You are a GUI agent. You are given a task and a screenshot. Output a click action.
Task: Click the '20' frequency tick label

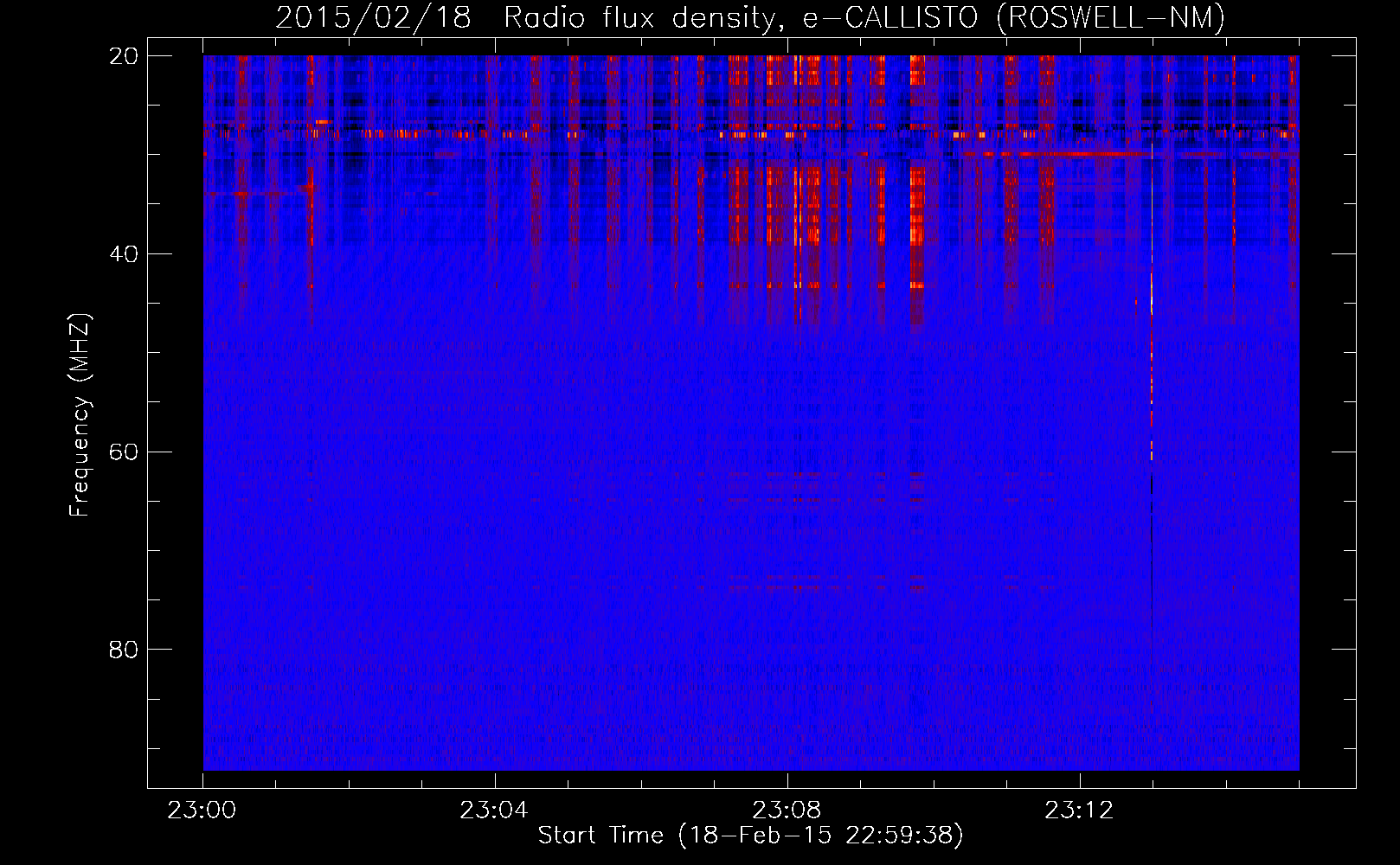[125, 55]
